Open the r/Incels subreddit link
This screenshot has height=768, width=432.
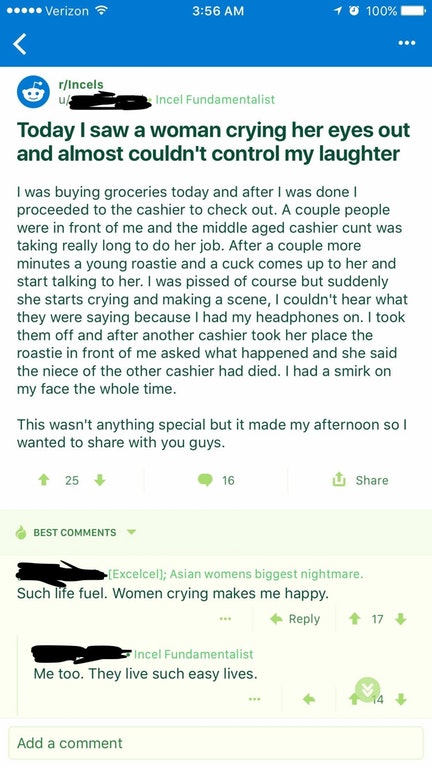(x=80, y=84)
